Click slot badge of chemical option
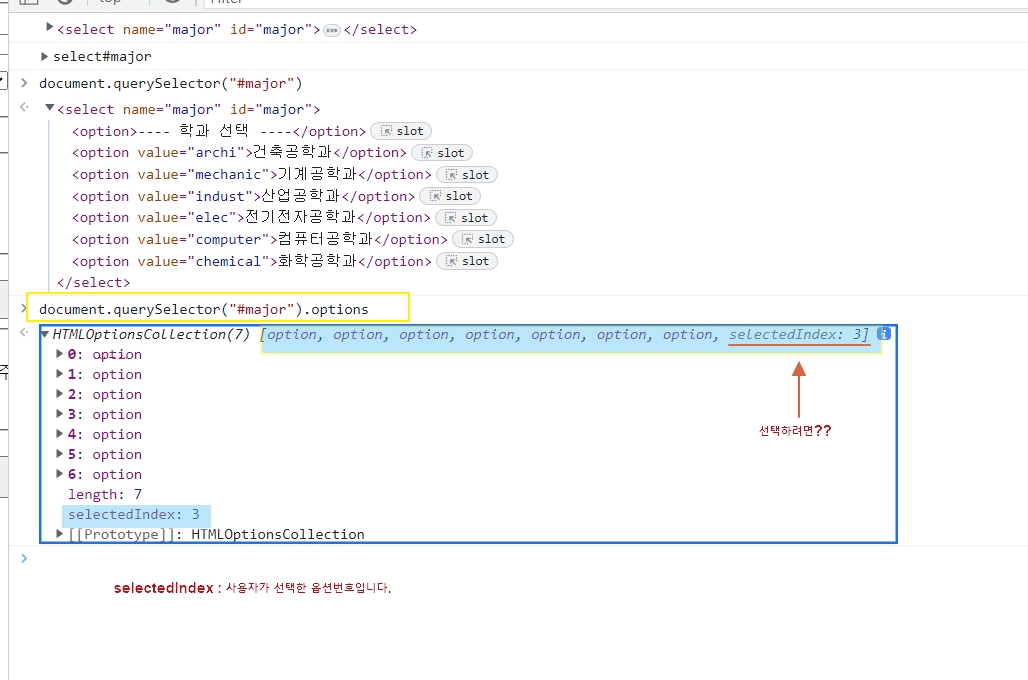1028x680 pixels. [467, 261]
